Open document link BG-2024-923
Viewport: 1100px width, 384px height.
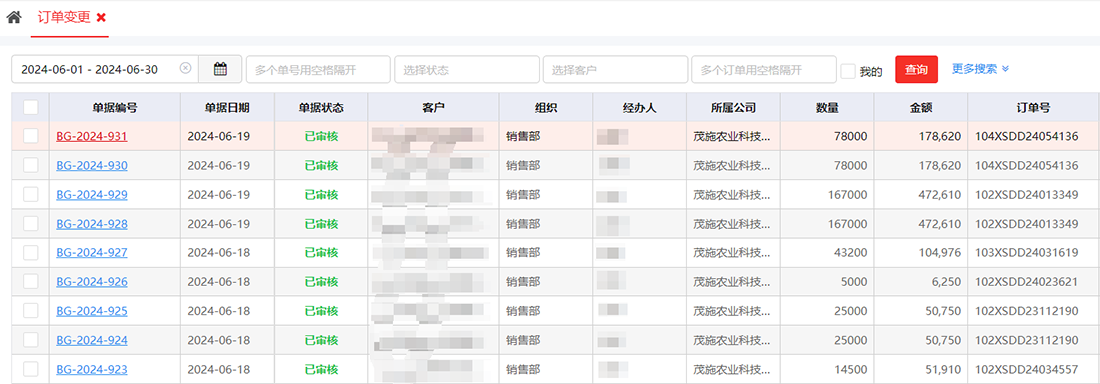[x=92, y=369]
